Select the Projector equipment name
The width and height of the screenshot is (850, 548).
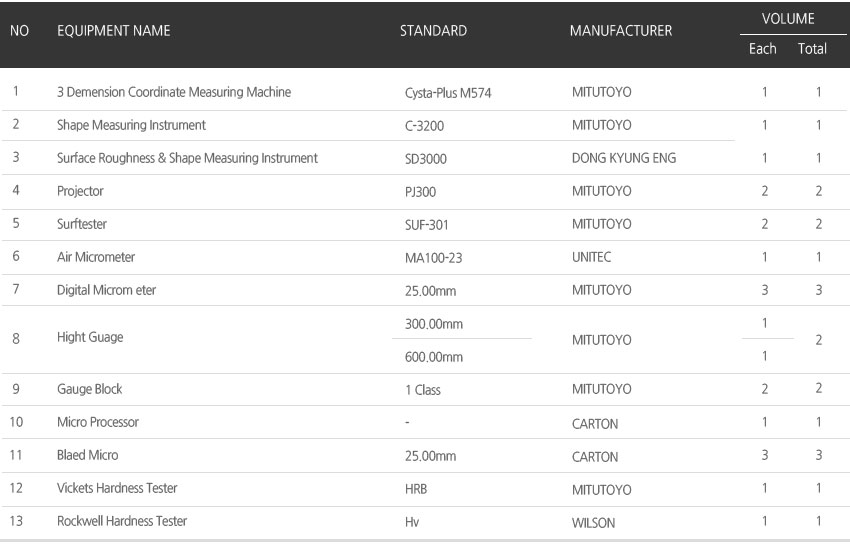click(x=80, y=191)
